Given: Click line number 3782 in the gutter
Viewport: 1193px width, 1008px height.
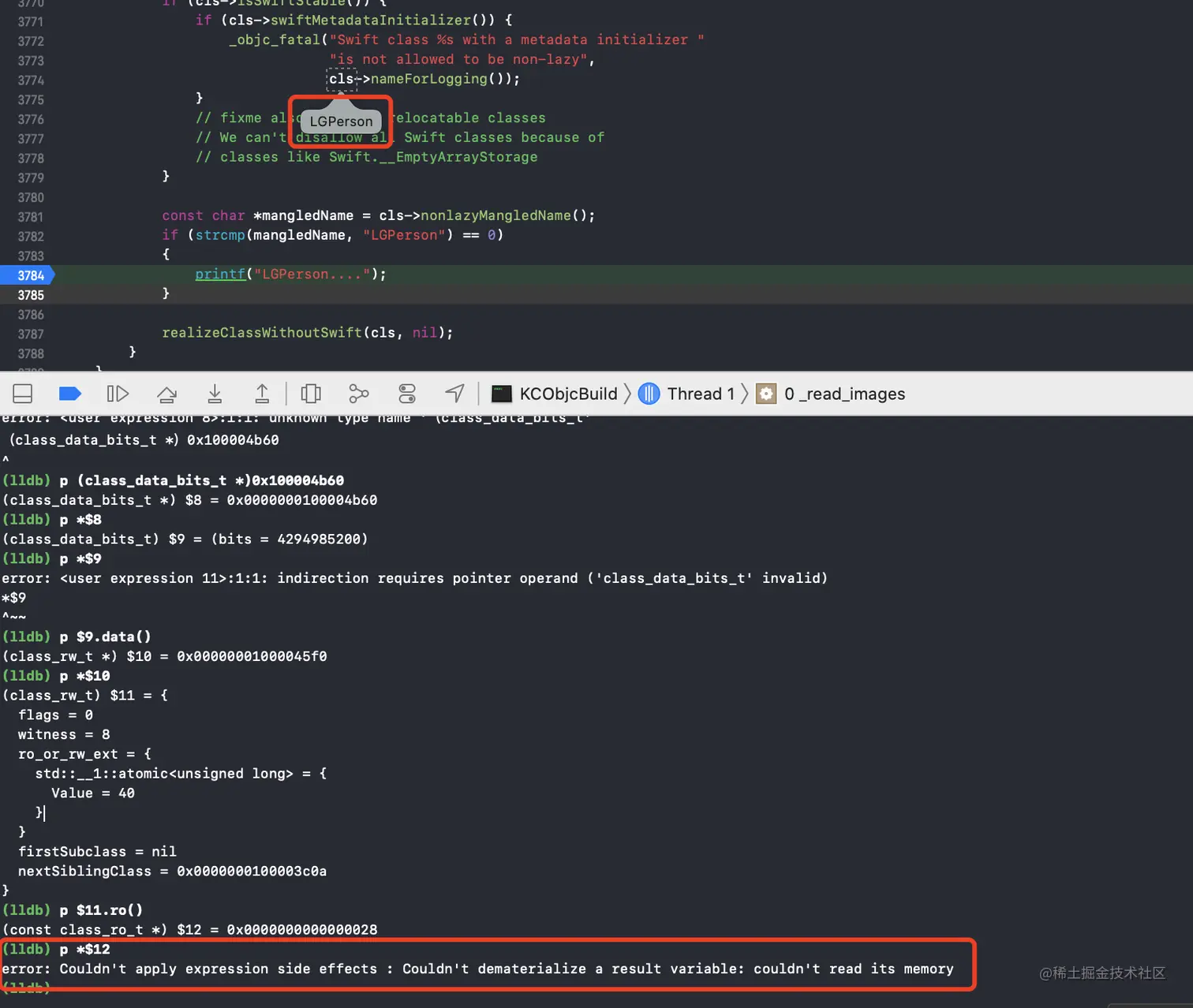Looking at the screenshot, I should (31, 237).
